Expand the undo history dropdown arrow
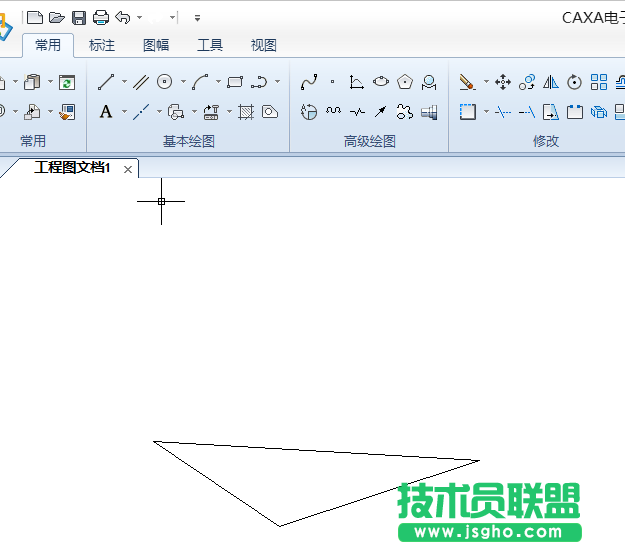625x548 pixels. 140,18
